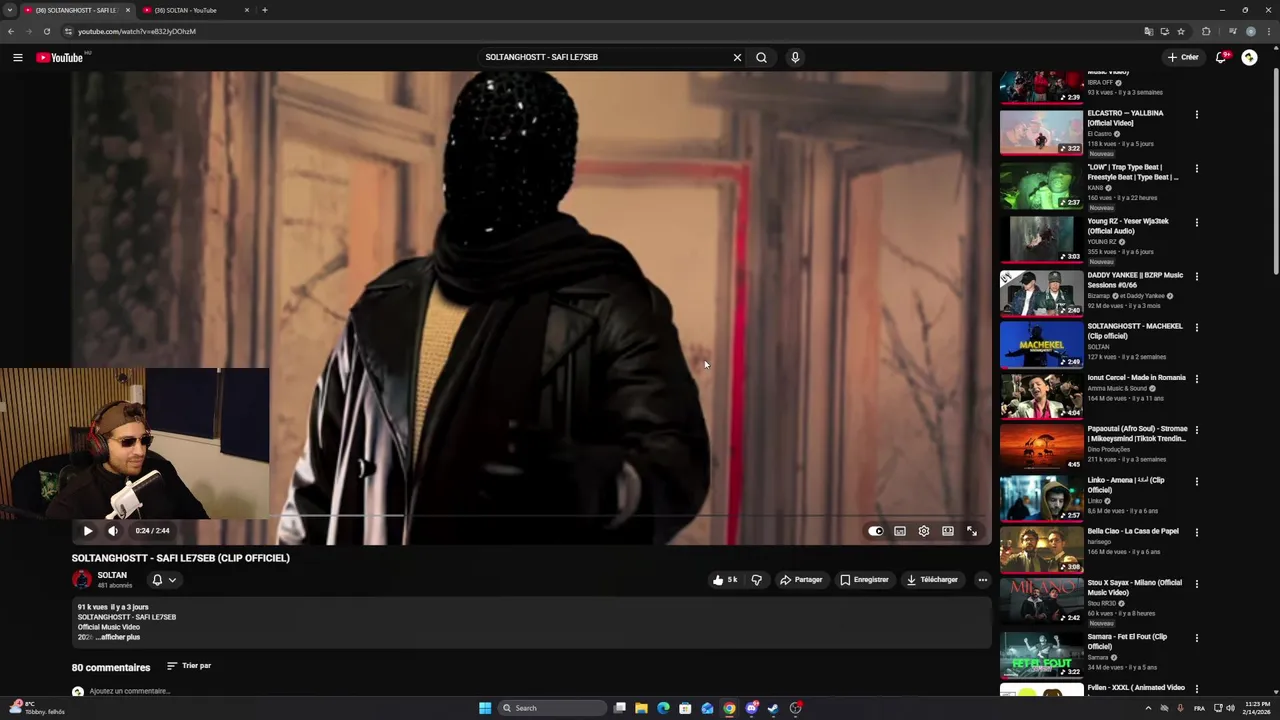Go to the YouTube home logo
Screen dimensions: 1280x720
click(x=60, y=57)
